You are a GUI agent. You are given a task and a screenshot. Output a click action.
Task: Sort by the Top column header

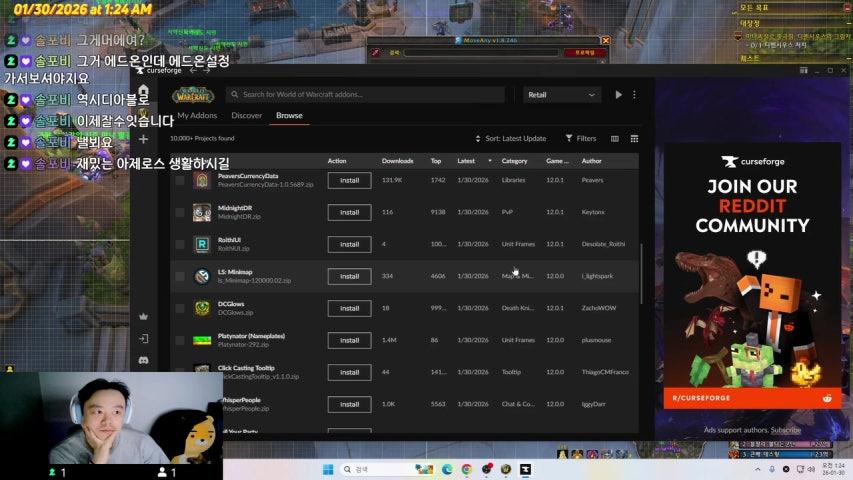[x=436, y=161]
